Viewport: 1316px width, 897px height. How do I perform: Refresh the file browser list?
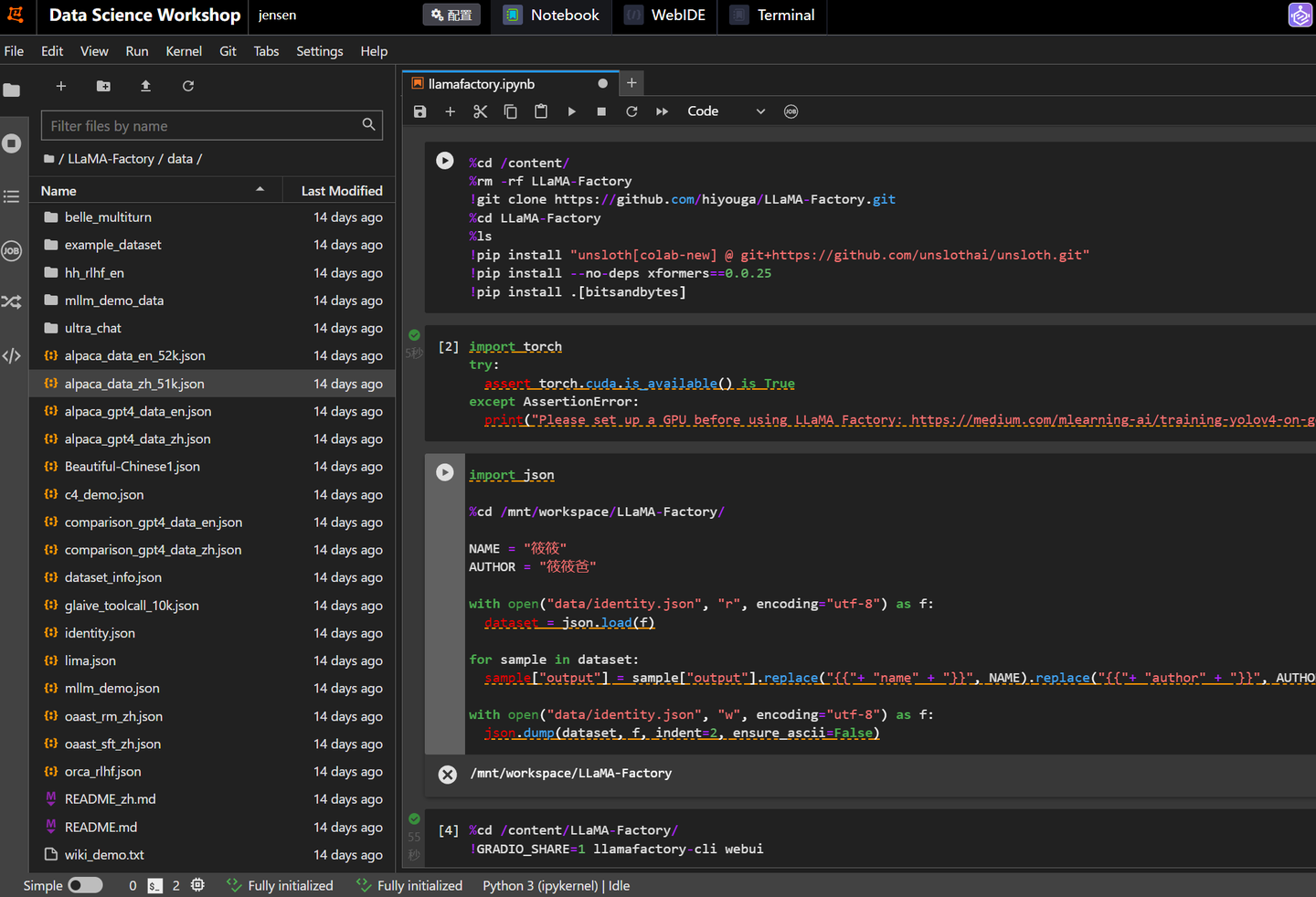[x=188, y=86]
